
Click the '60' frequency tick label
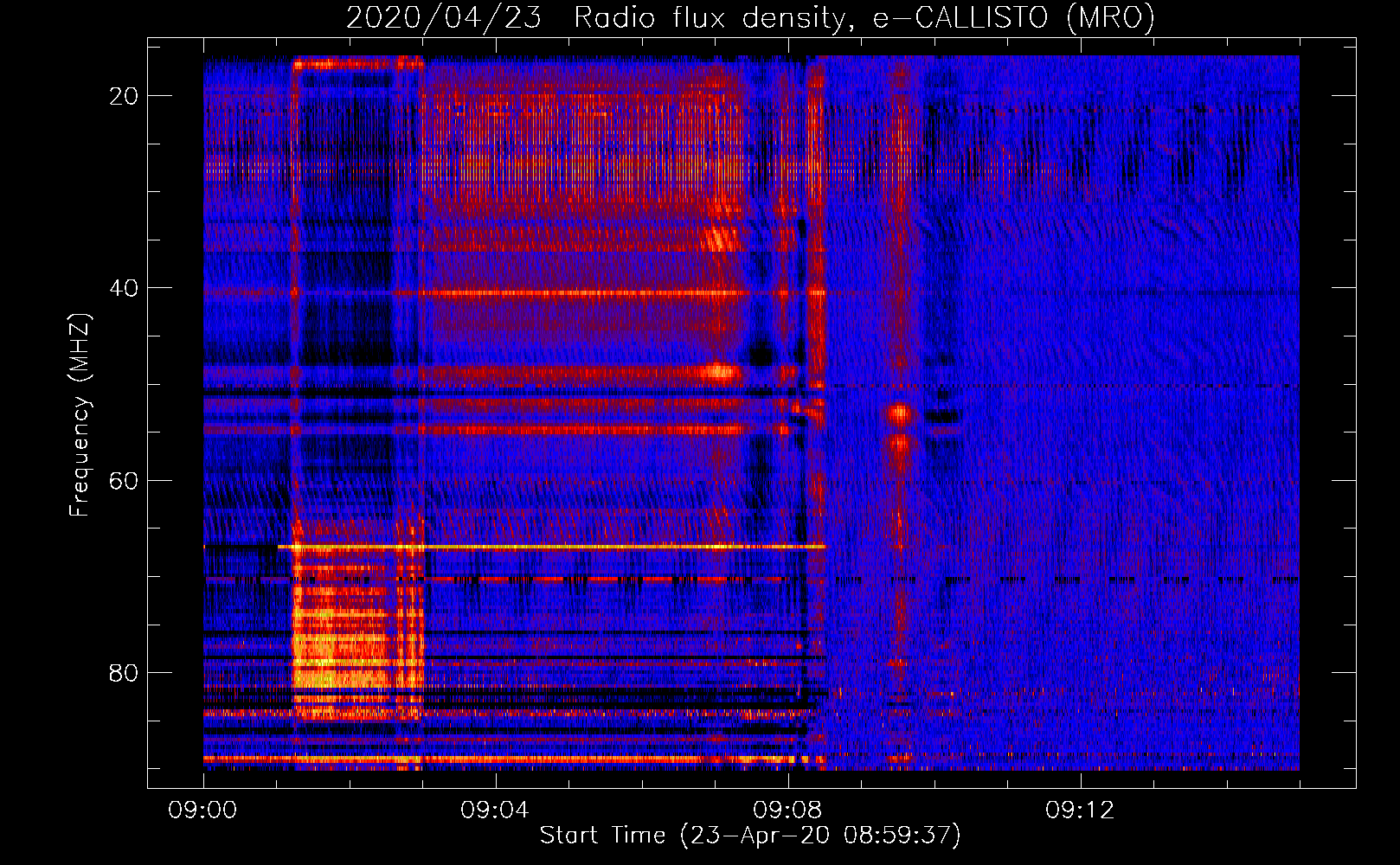(125, 480)
